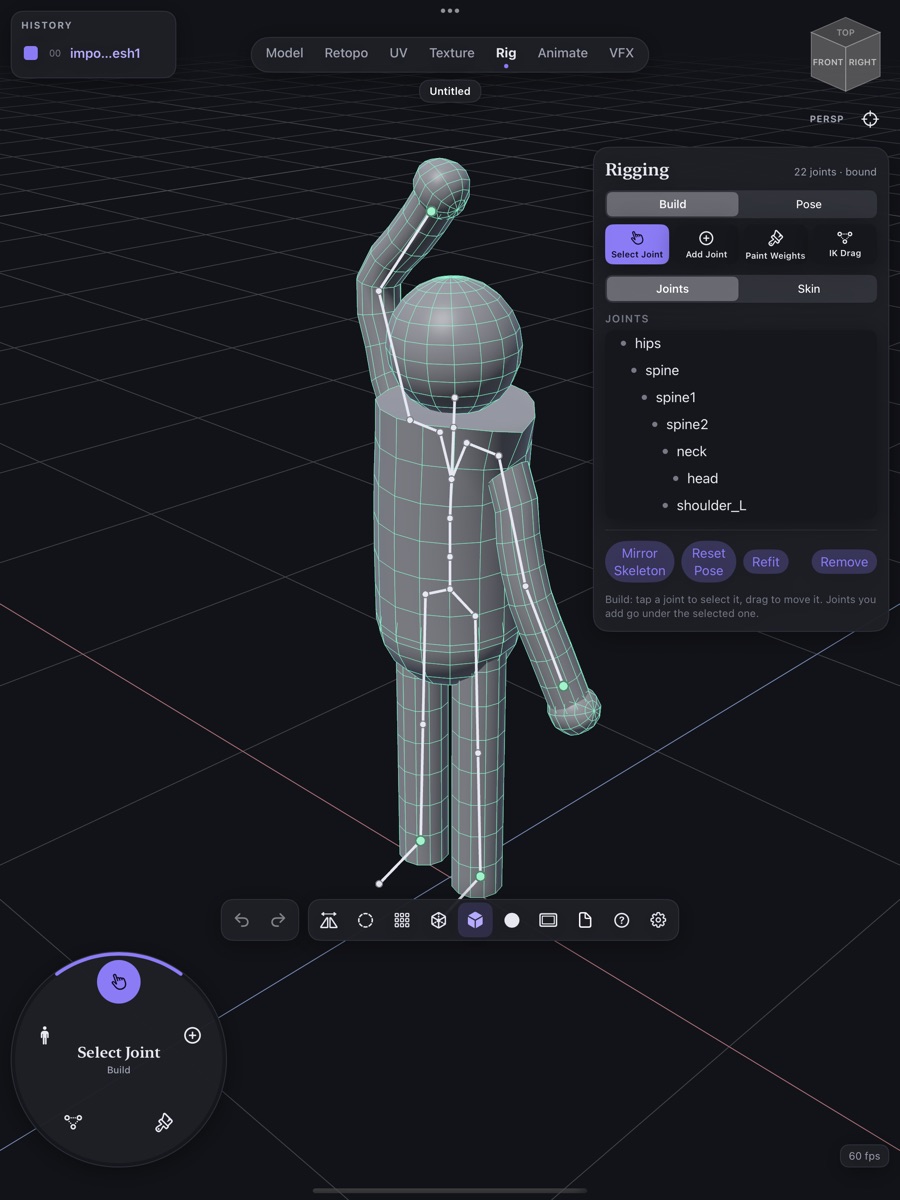This screenshot has height=1200, width=900.
Task: Select the Select Joint tool in panel
Action: tap(637, 244)
